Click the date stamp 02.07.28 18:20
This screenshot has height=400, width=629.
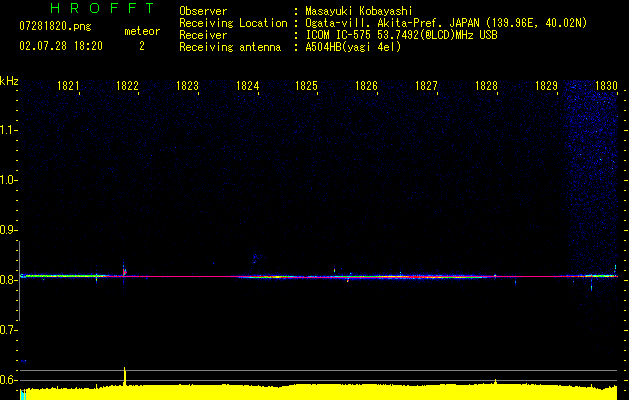click(61, 46)
